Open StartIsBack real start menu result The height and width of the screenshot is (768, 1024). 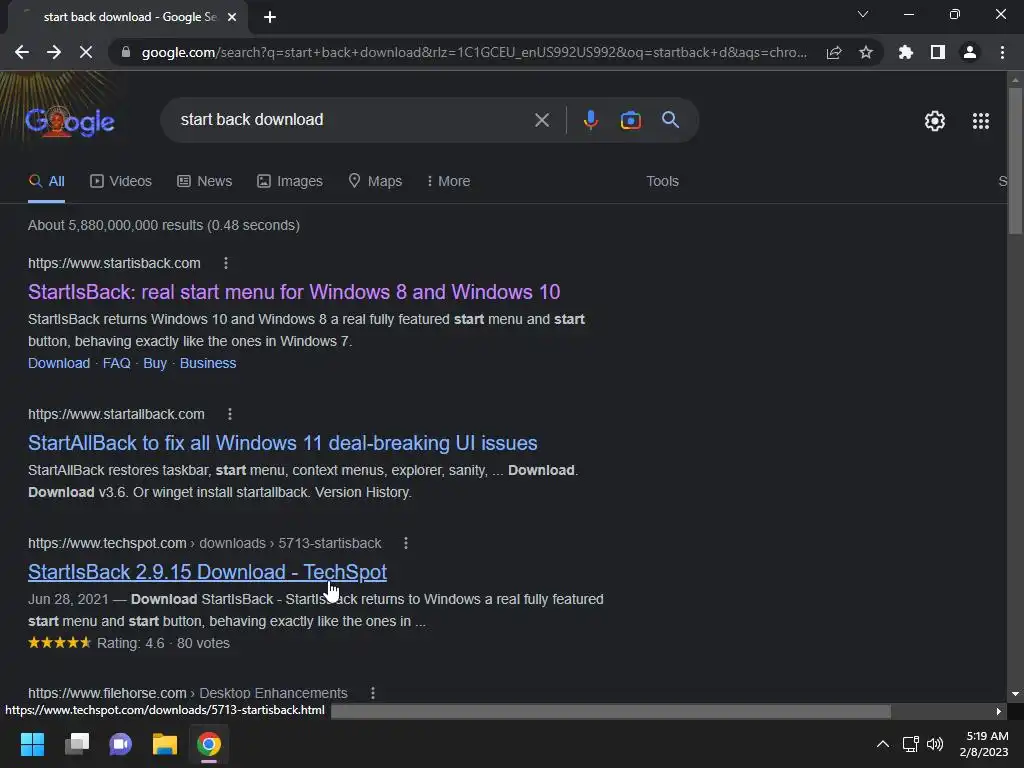(294, 292)
